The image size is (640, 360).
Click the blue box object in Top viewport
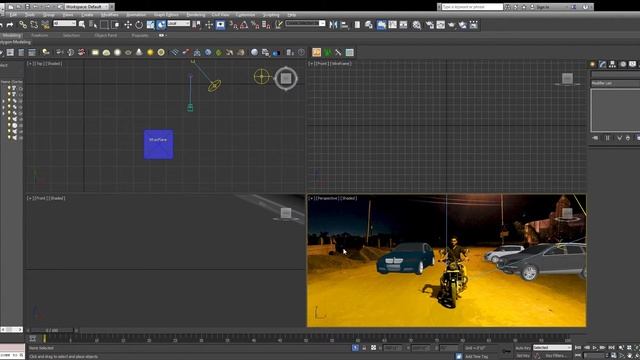click(x=158, y=144)
